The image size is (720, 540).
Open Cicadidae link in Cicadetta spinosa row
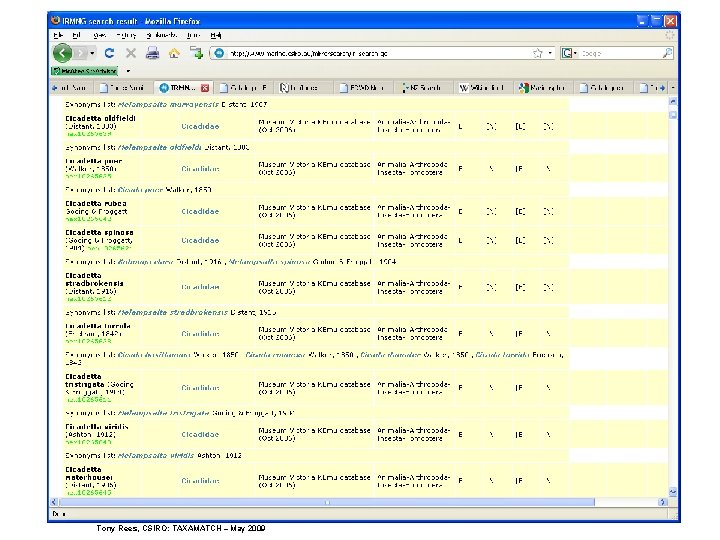200,241
